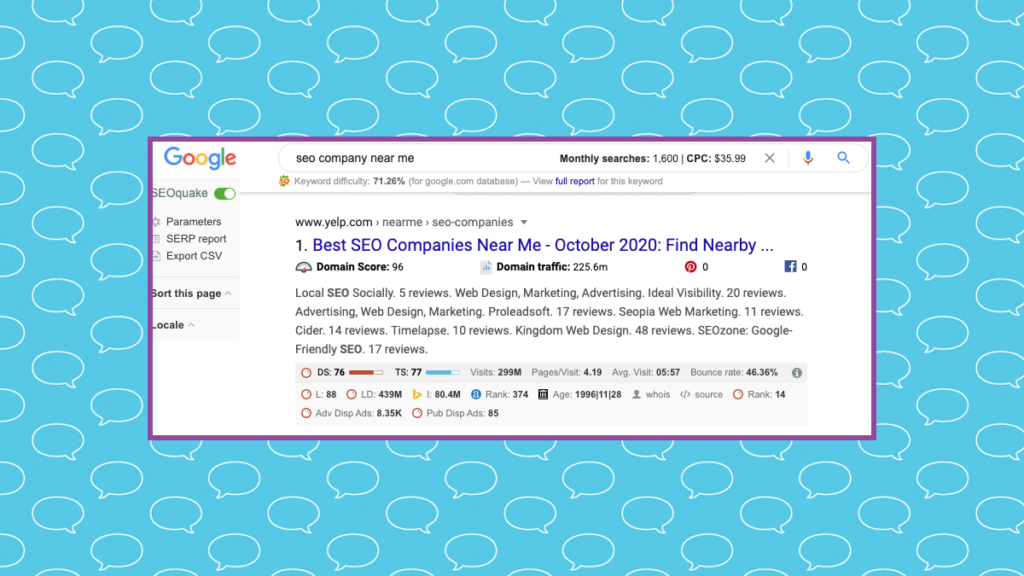Screen dimensions: 1024x576
Task: Open the dropdown arrow next to yelp.com URL
Action: coord(524,223)
